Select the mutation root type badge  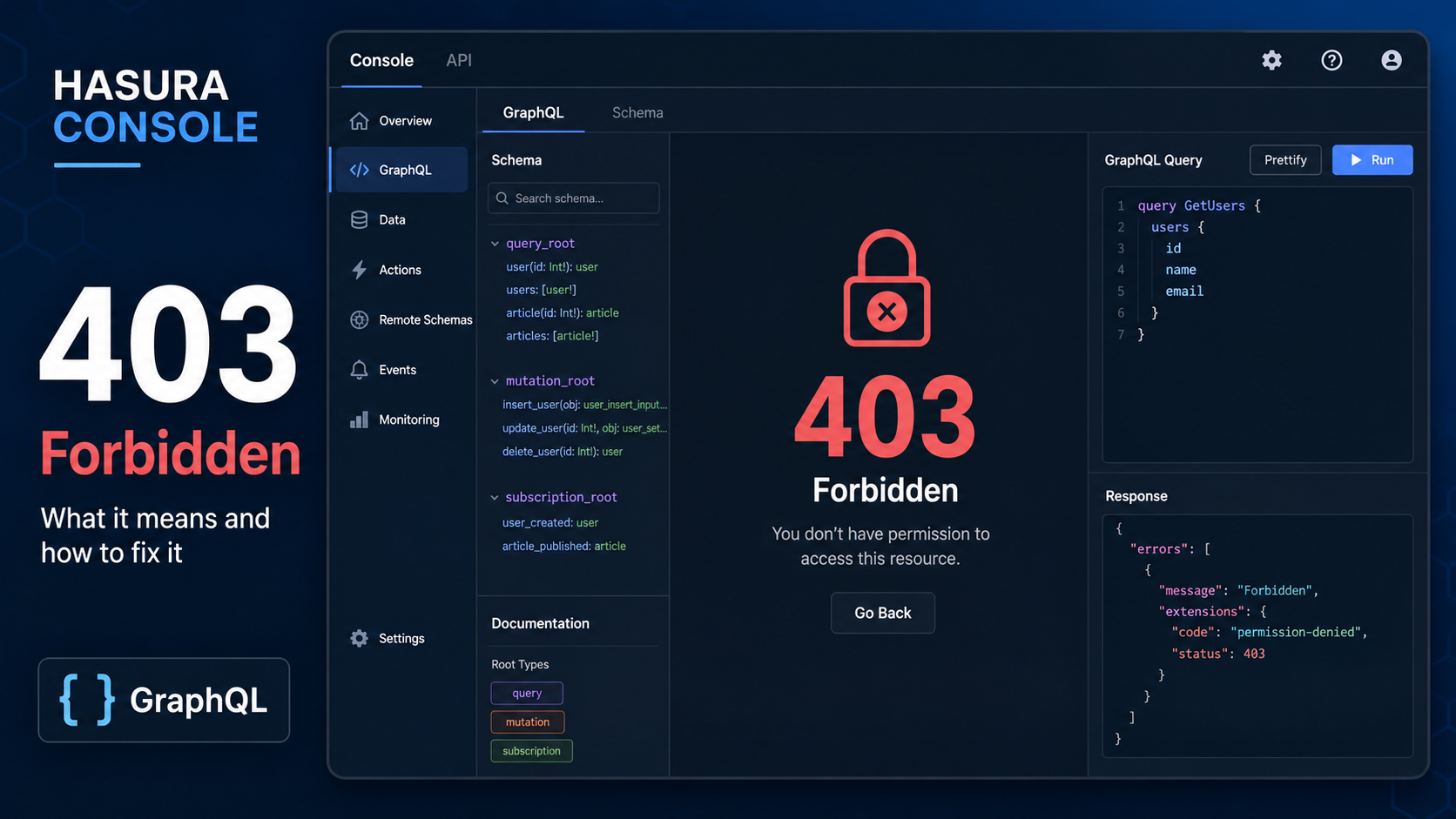(x=528, y=722)
